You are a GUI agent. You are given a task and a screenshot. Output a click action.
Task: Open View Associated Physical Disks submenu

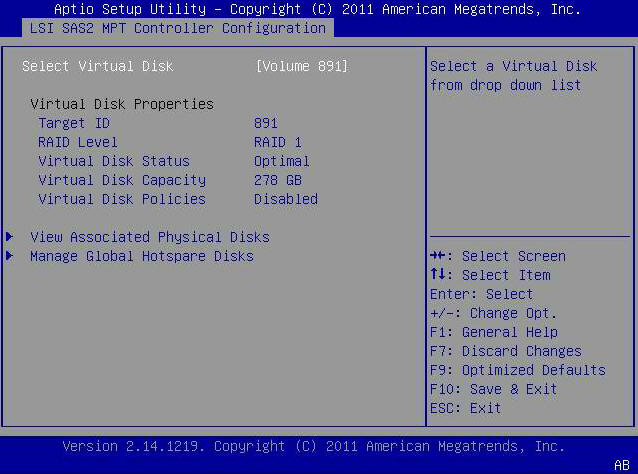(x=150, y=237)
